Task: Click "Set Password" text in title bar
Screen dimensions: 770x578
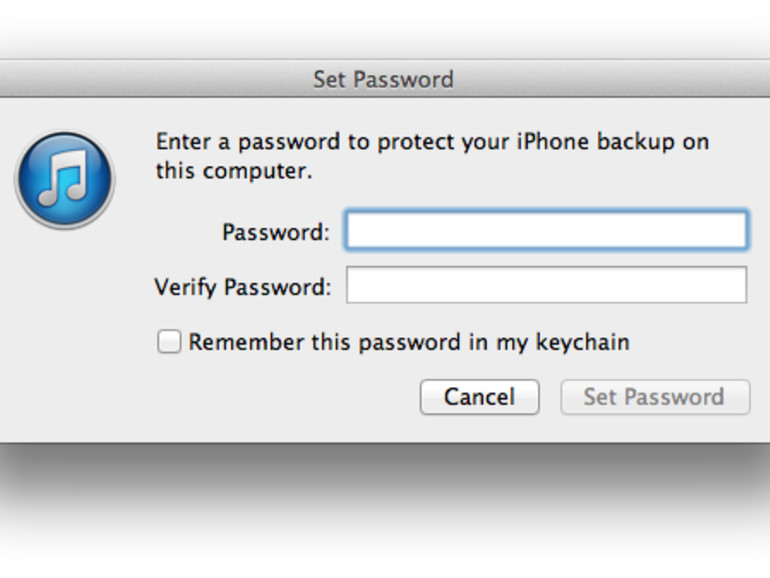Action: pyautogui.click(x=383, y=79)
